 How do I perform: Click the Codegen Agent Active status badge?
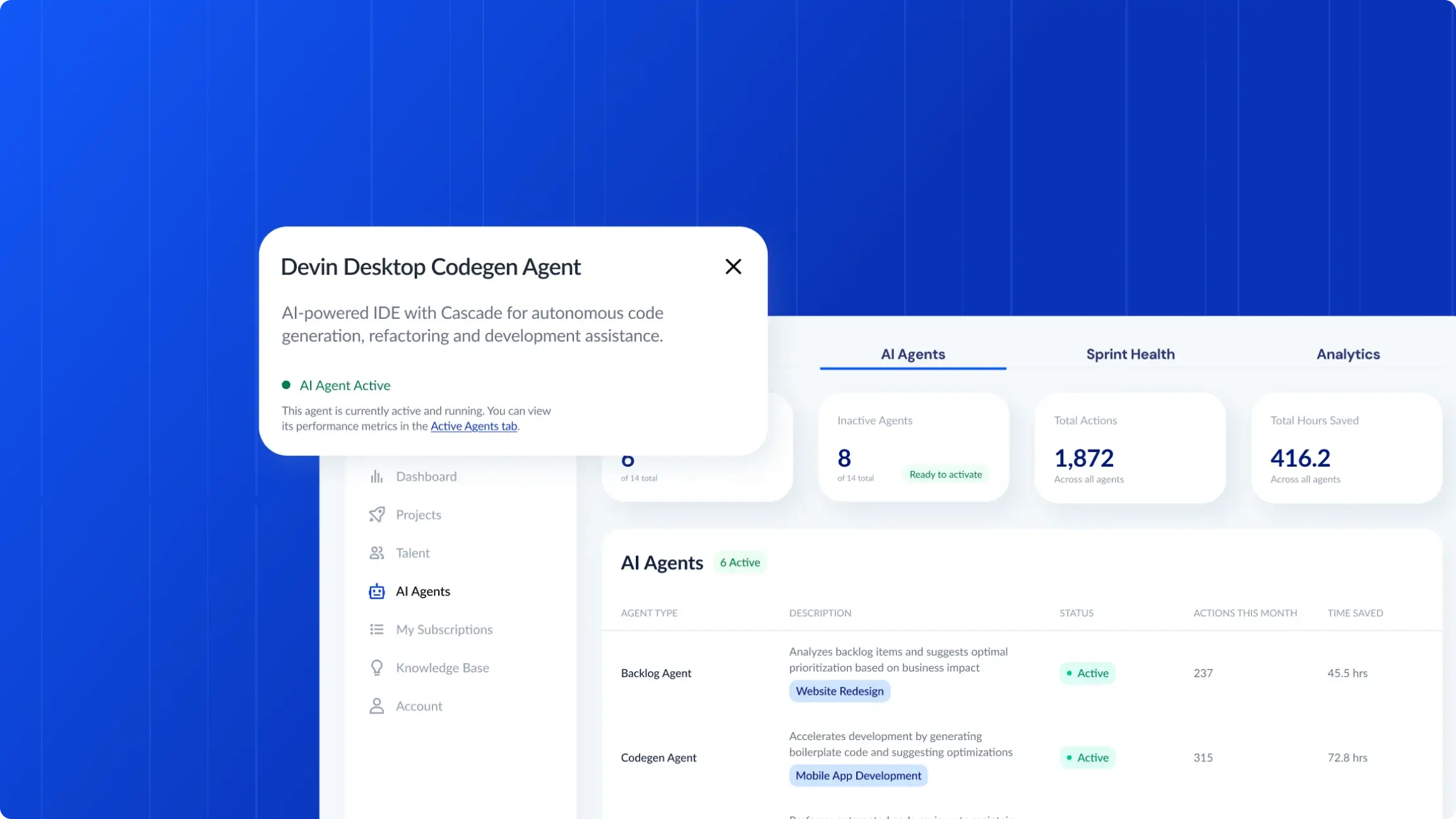coord(1087,758)
